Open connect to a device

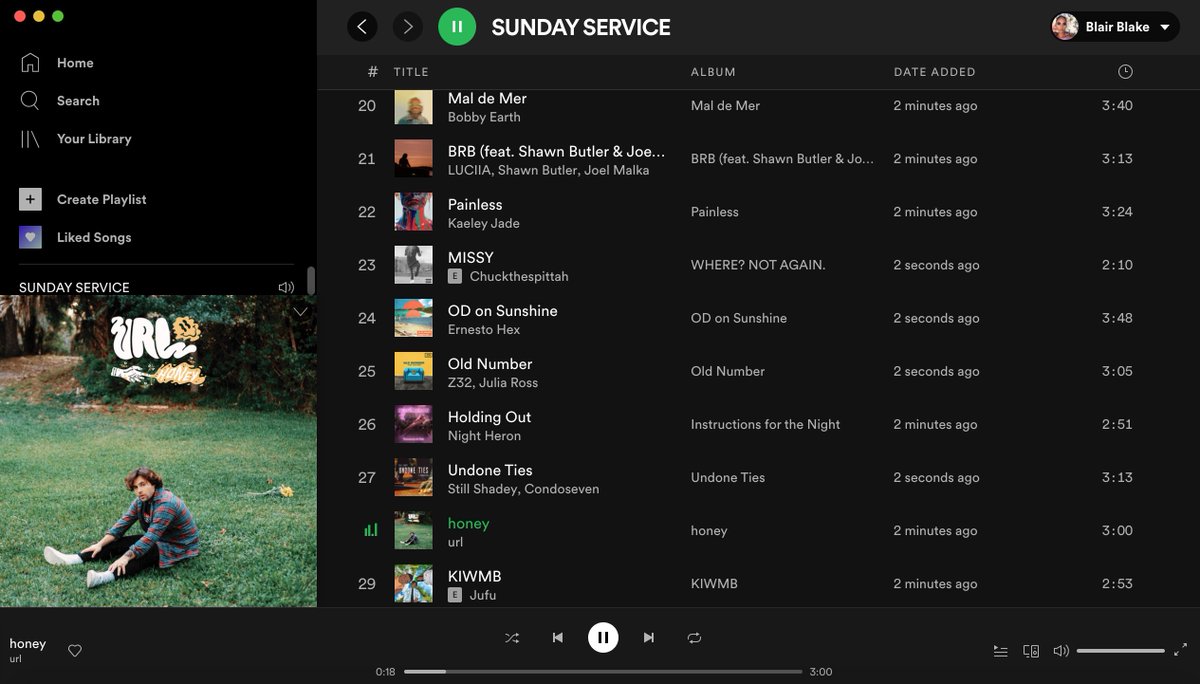click(1031, 651)
